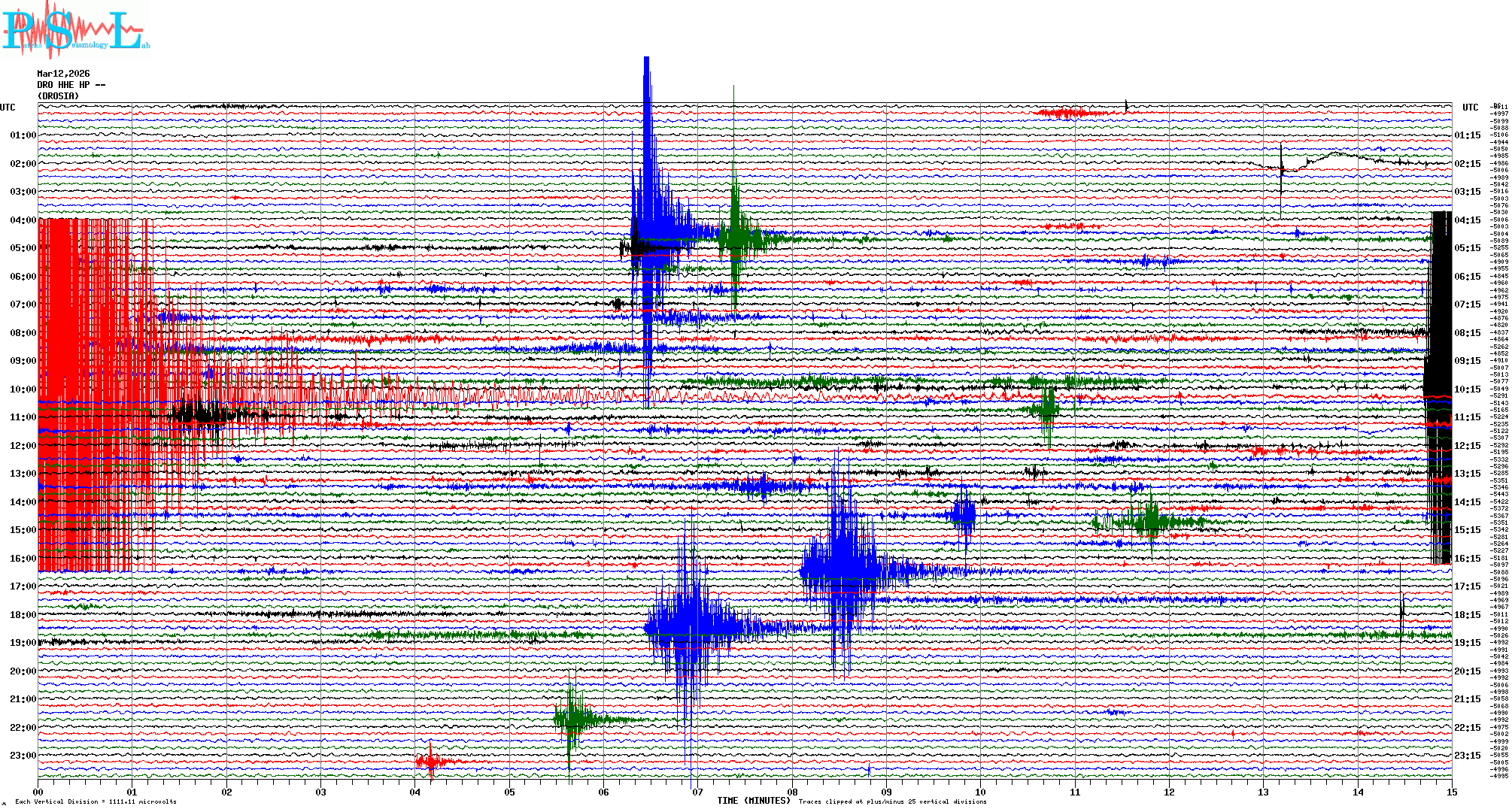Screen dimensions: 1512x812
Task: Click the Traces clipped footnote text
Action: point(892,801)
